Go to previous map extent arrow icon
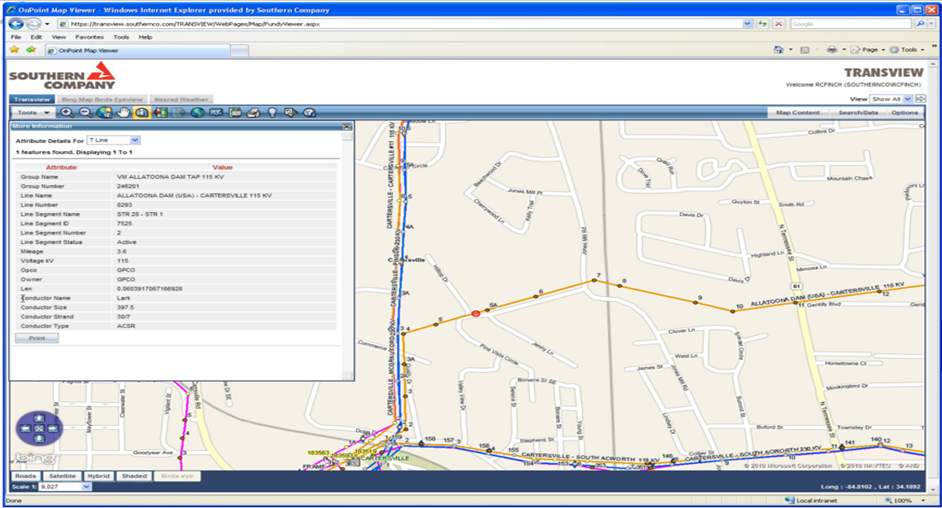 coord(160,112)
